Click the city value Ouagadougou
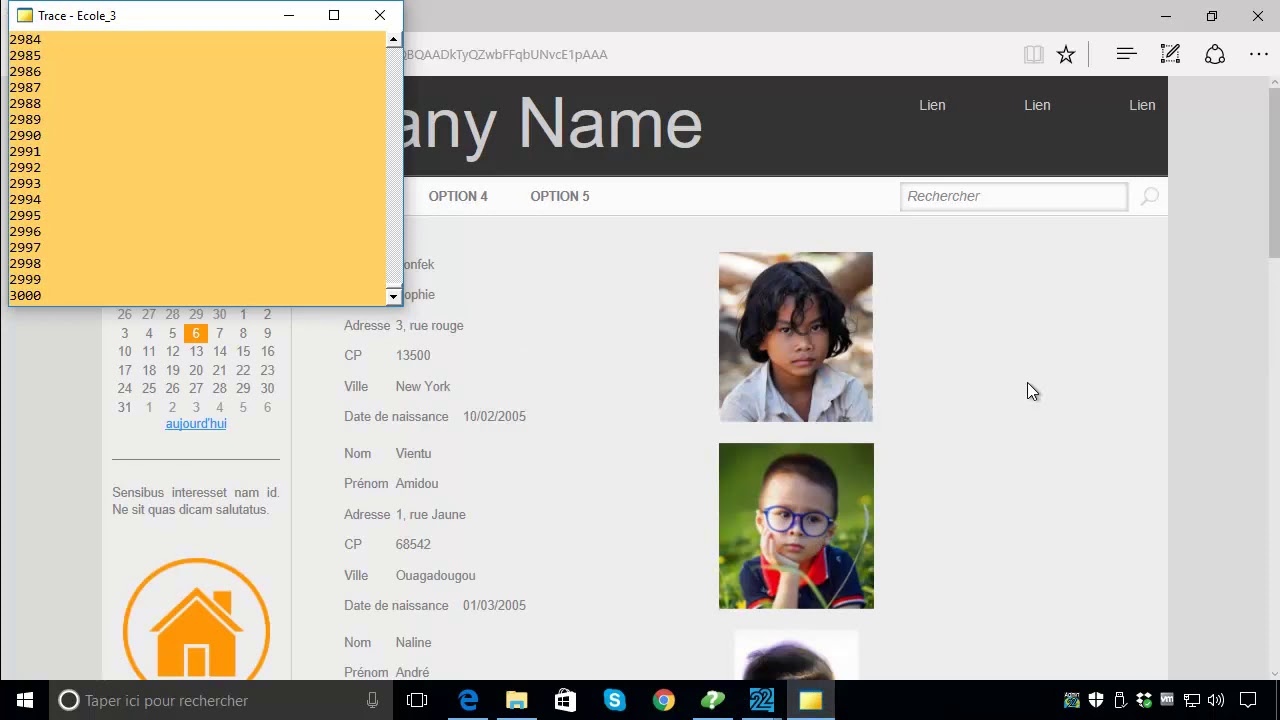 pyautogui.click(x=435, y=575)
